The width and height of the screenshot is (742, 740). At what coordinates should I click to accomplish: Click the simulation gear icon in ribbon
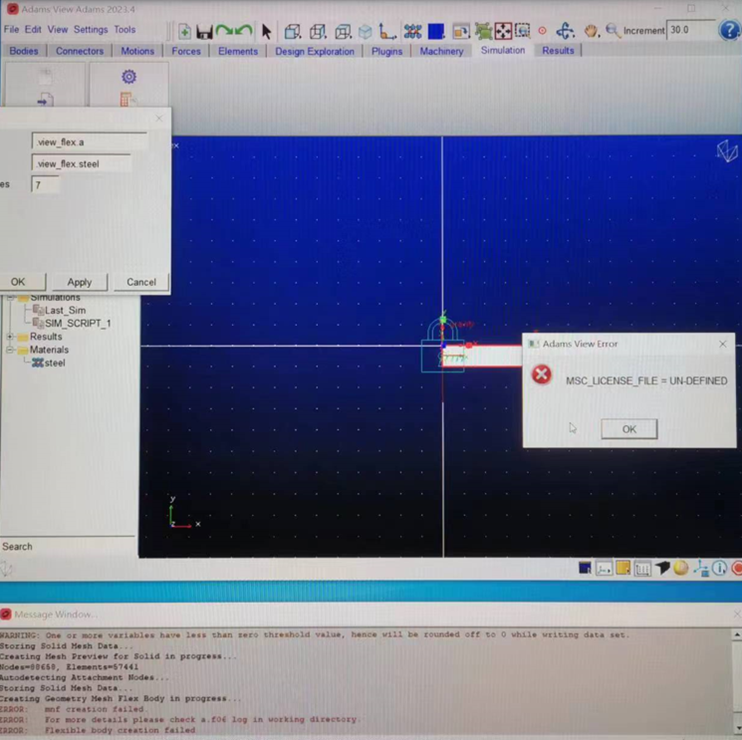point(129,76)
